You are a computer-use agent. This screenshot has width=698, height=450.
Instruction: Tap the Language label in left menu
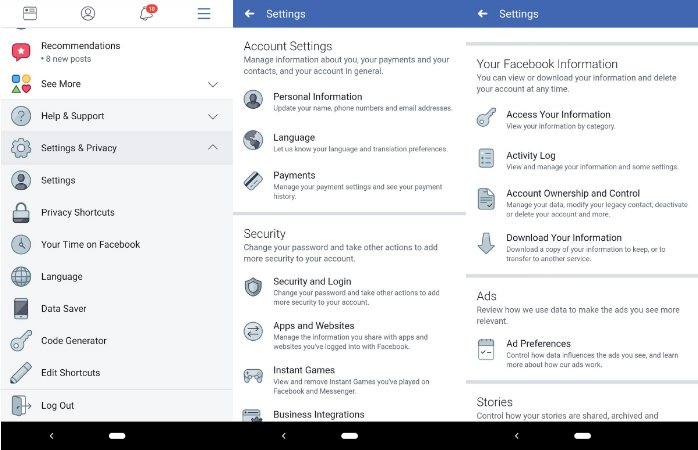coord(61,276)
